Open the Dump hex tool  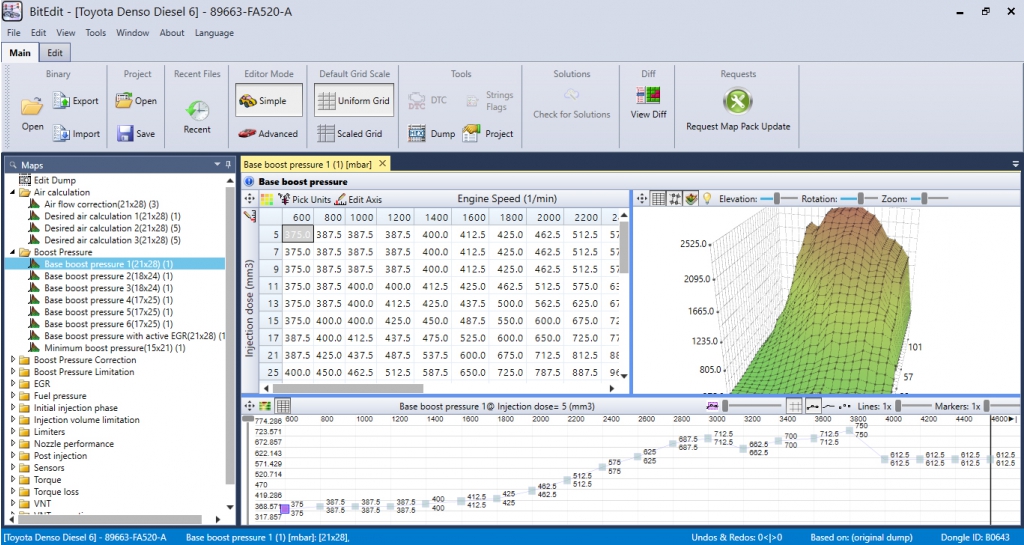pyautogui.click(x=431, y=133)
